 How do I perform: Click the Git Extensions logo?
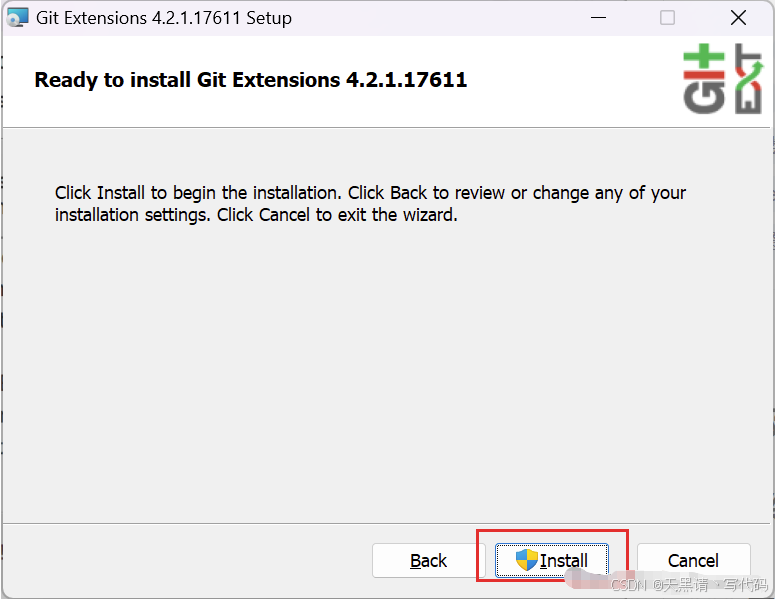(x=723, y=79)
